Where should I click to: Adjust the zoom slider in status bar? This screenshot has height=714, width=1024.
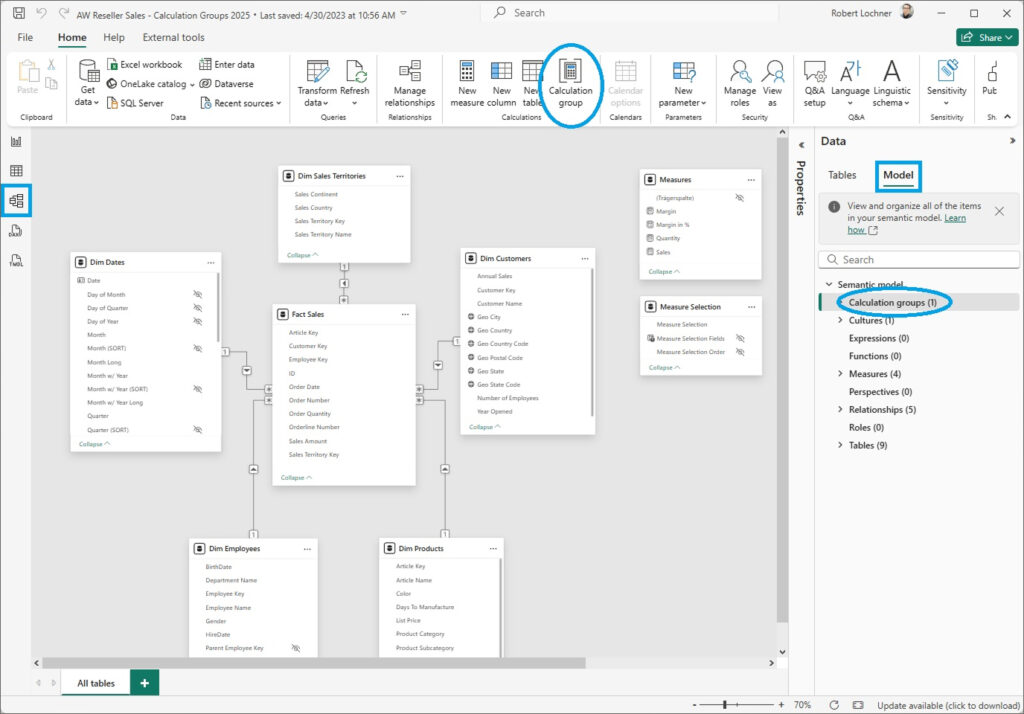click(x=725, y=705)
